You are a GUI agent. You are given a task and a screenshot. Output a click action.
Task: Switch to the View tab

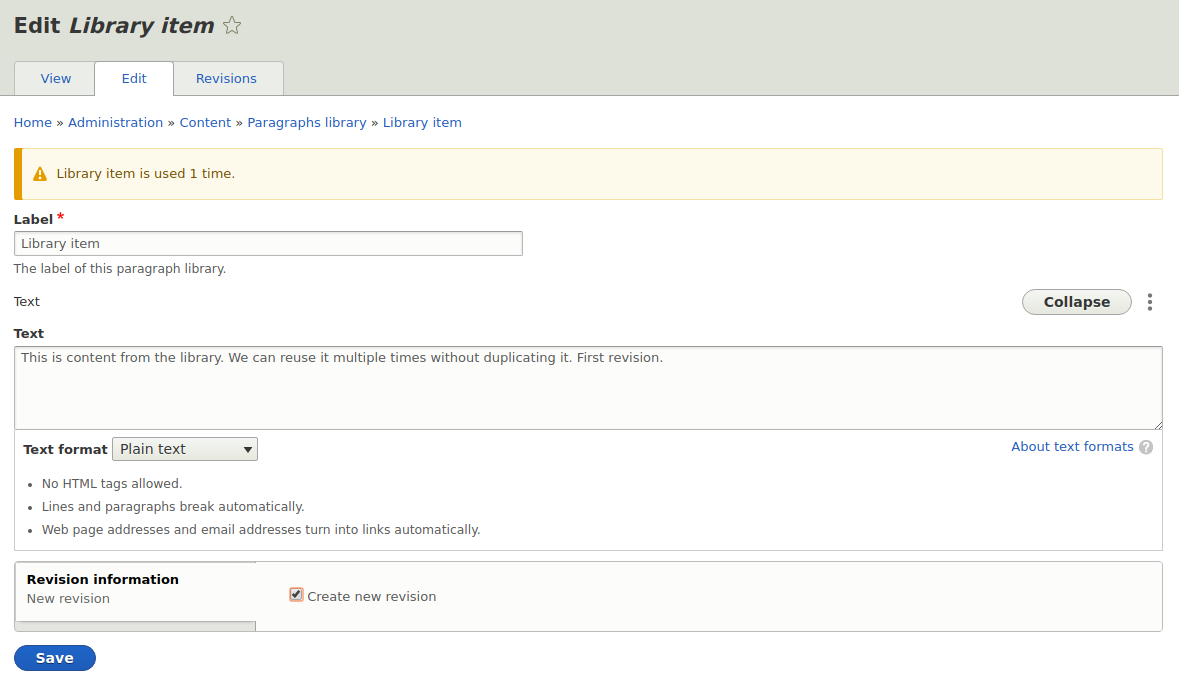point(55,78)
